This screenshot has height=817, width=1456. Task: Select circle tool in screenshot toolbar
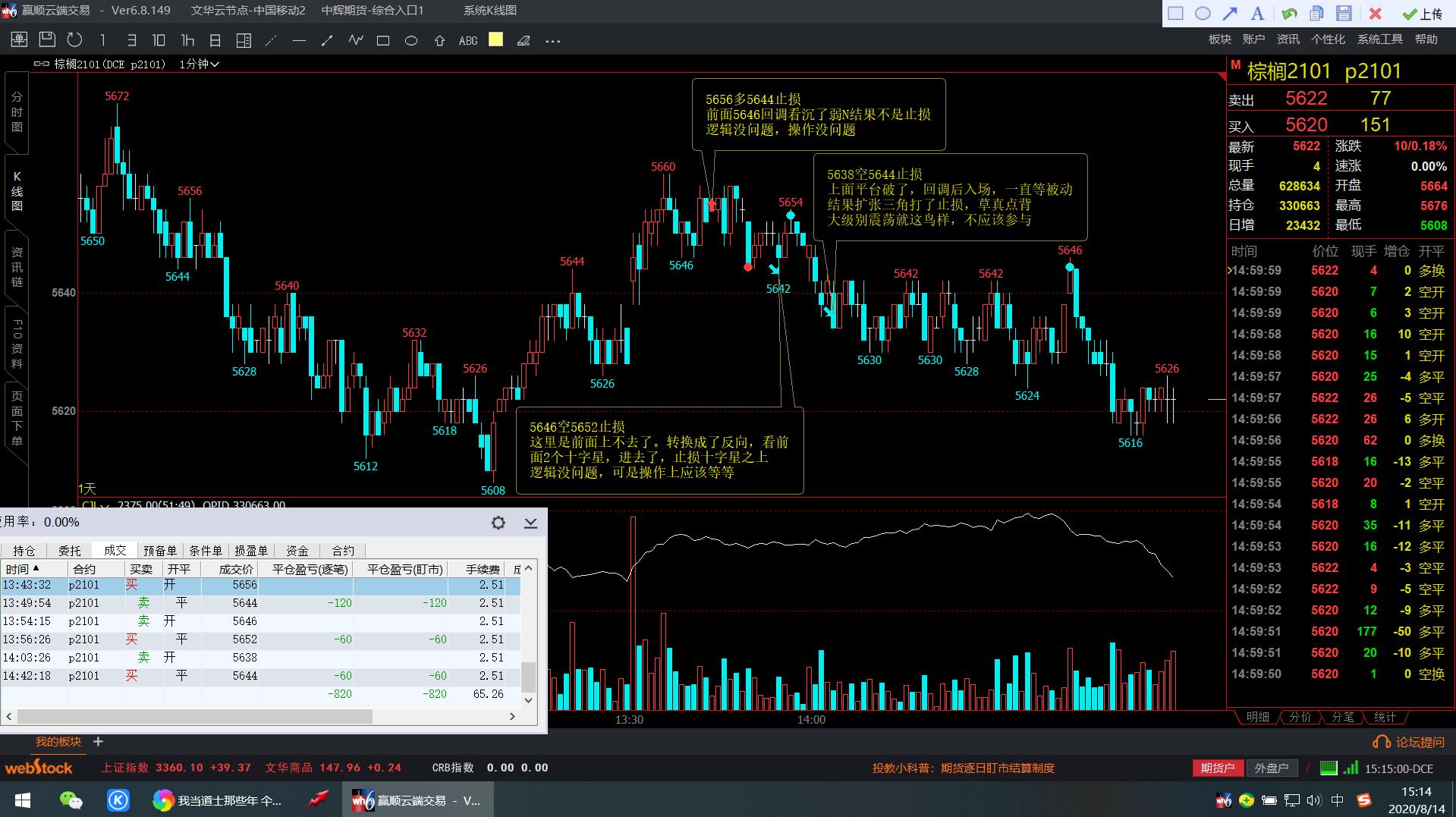point(1203,14)
